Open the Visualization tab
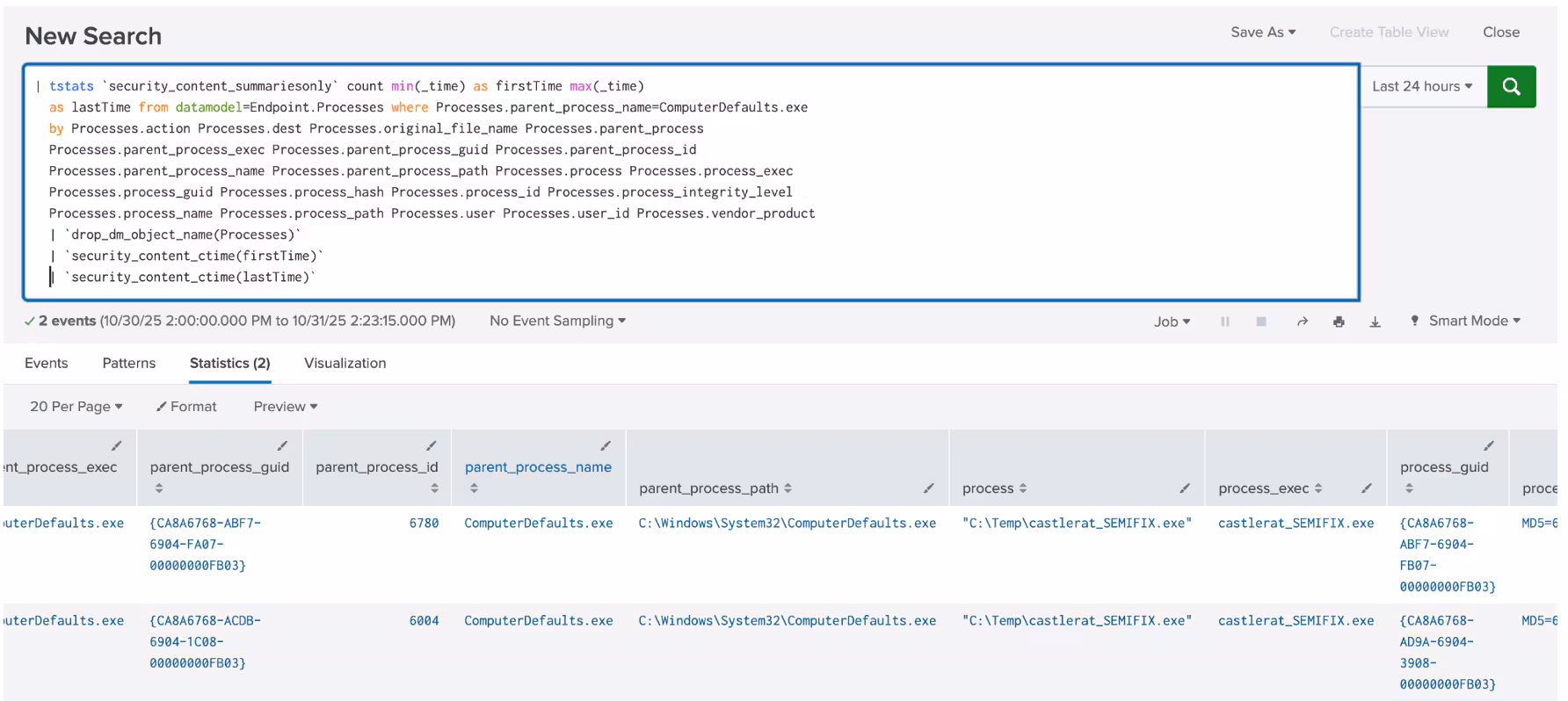This screenshot has width=1568, height=701. (345, 363)
